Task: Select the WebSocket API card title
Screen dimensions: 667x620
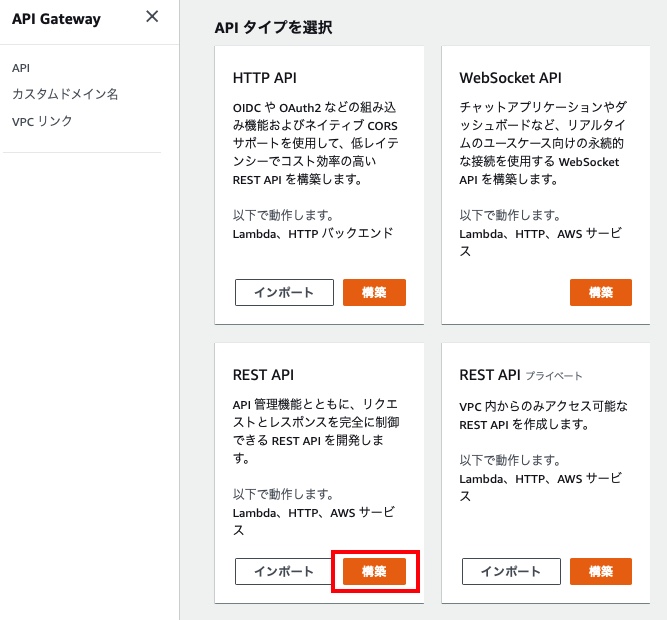Action: click(x=510, y=78)
